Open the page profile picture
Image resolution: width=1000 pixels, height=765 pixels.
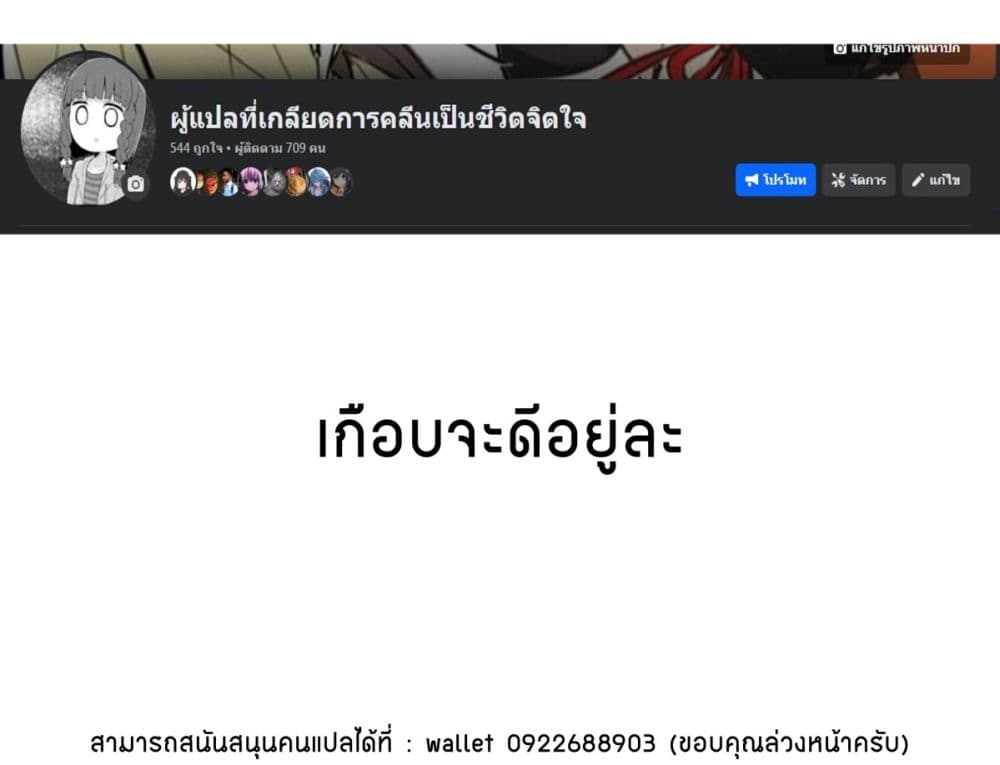pyautogui.click(x=87, y=129)
